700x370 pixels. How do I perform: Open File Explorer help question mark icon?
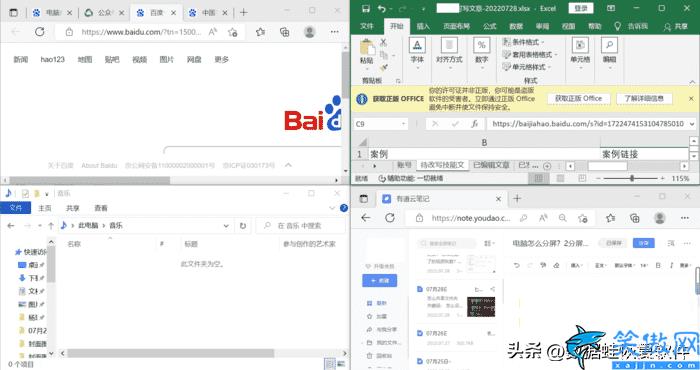(x=344, y=208)
